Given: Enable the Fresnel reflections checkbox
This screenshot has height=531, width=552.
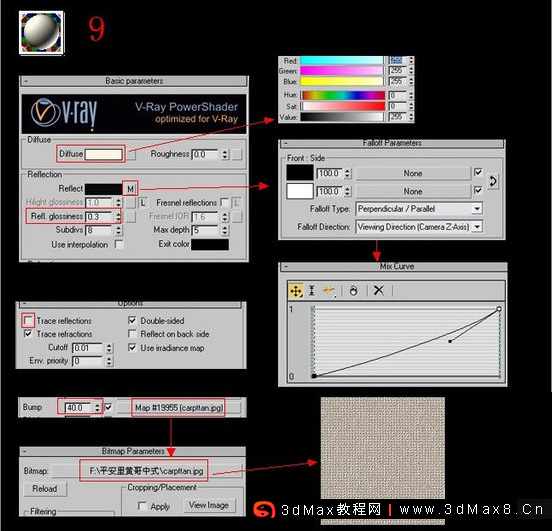Looking at the screenshot, I should click(224, 202).
